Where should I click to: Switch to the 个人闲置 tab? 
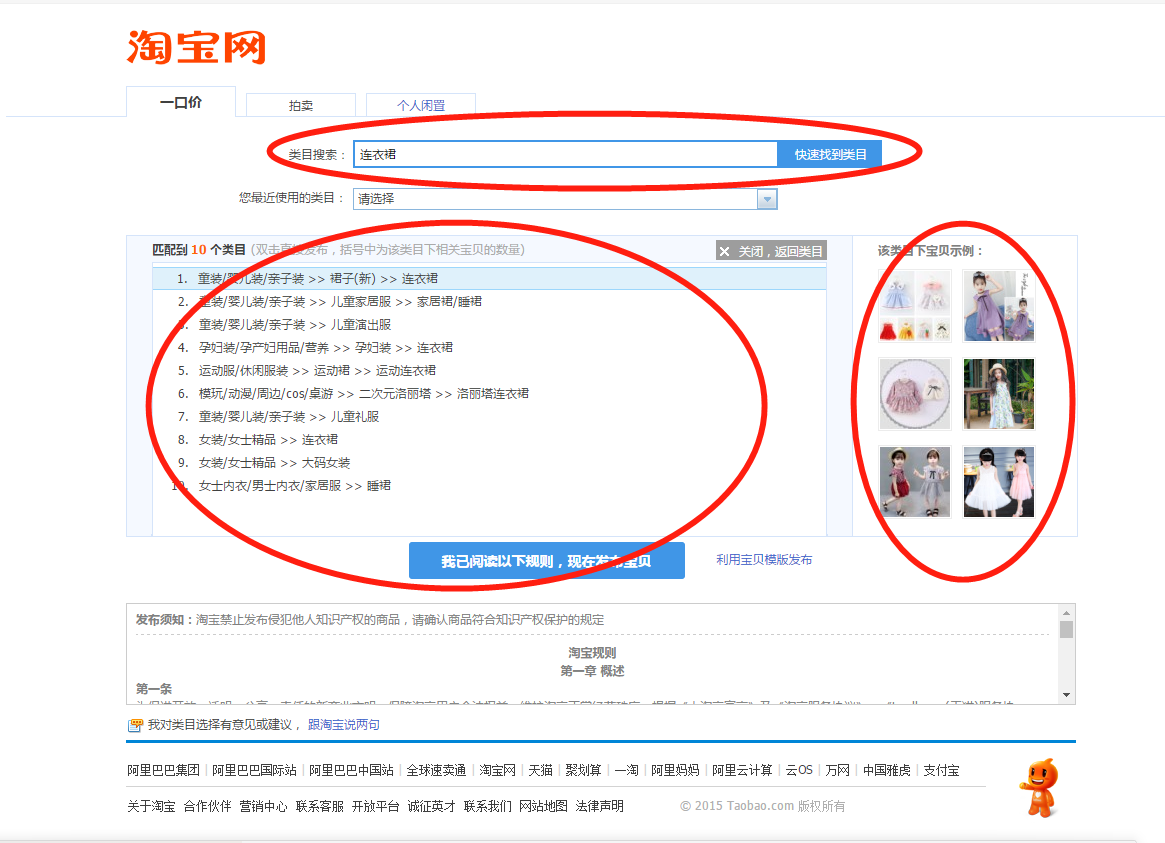tap(420, 105)
